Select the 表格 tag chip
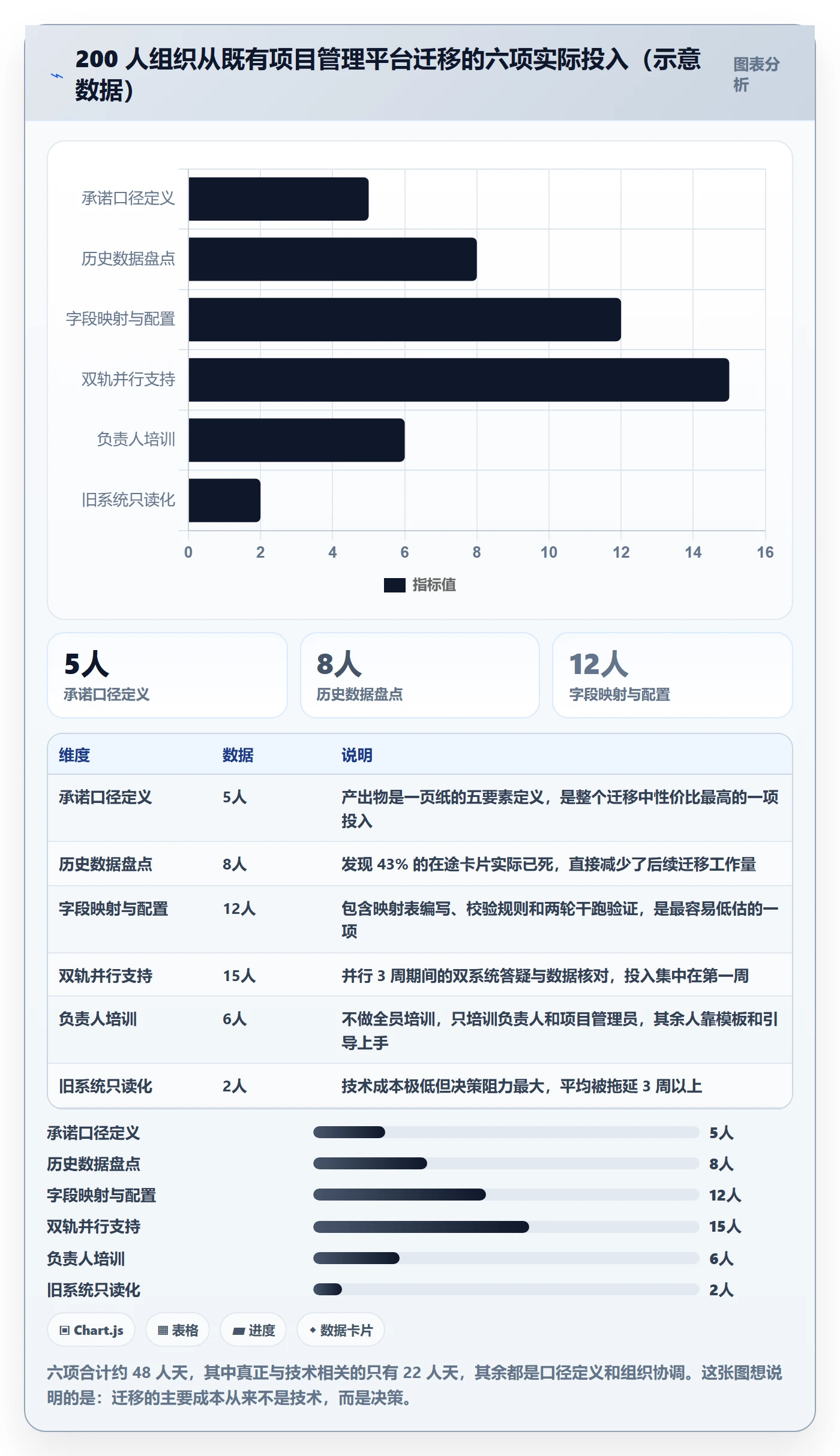Viewport: 840px width, 1456px height. (178, 1330)
